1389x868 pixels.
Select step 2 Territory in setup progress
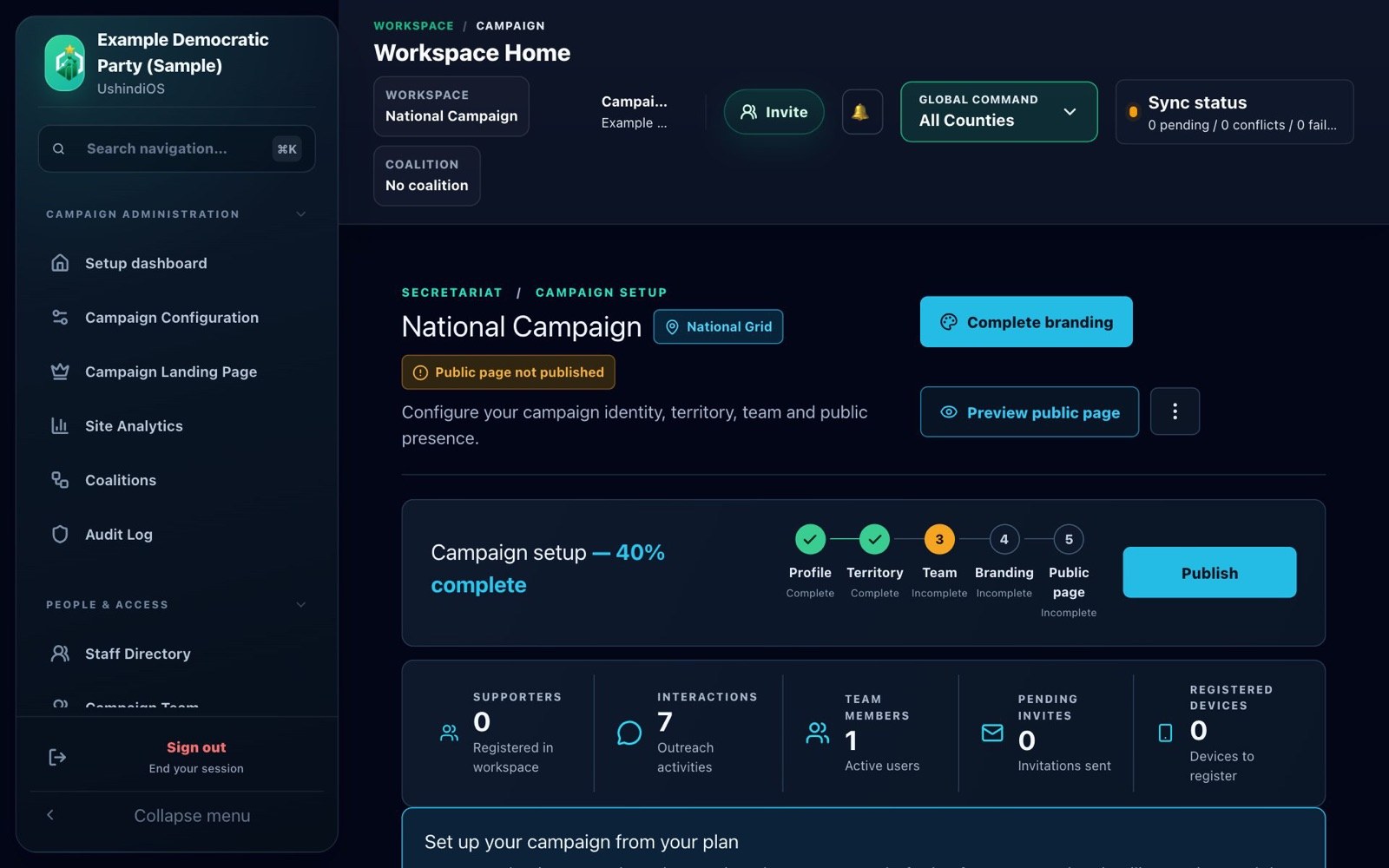(874, 539)
